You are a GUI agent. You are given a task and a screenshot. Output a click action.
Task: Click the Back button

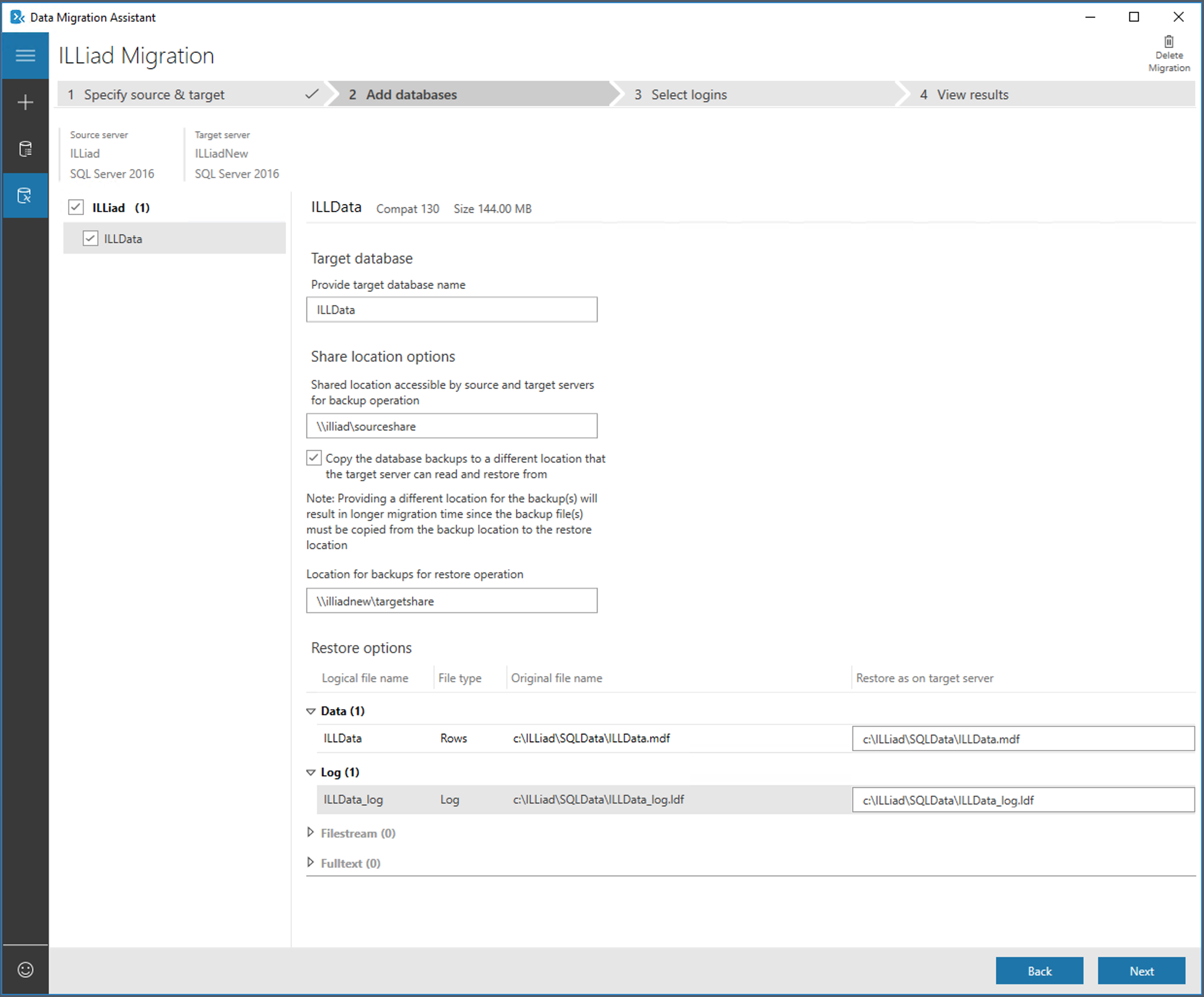click(x=1039, y=971)
